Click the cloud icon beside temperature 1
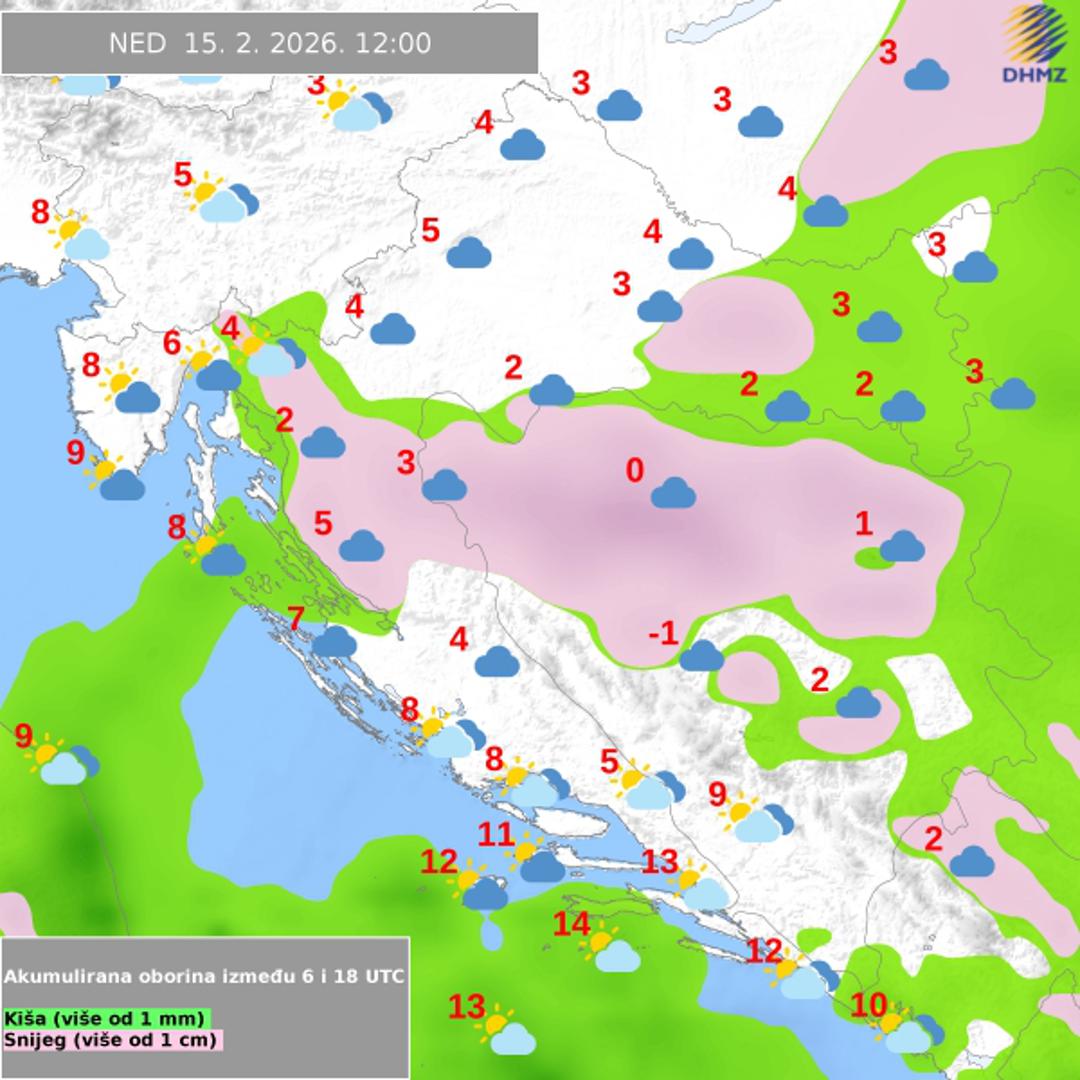Viewport: 1080px width, 1080px height. (x=902, y=546)
